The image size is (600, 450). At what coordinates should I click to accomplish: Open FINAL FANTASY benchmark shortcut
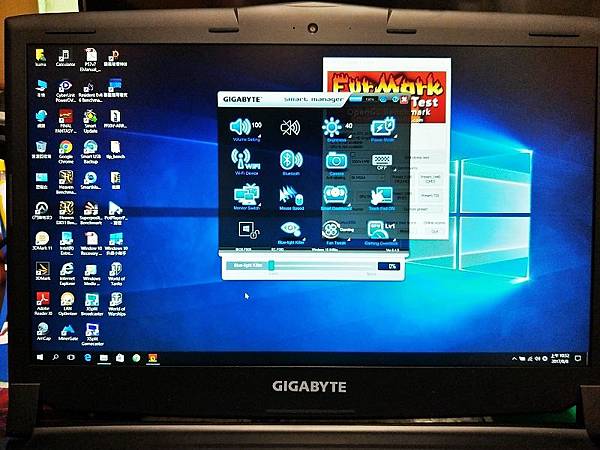click(x=65, y=121)
